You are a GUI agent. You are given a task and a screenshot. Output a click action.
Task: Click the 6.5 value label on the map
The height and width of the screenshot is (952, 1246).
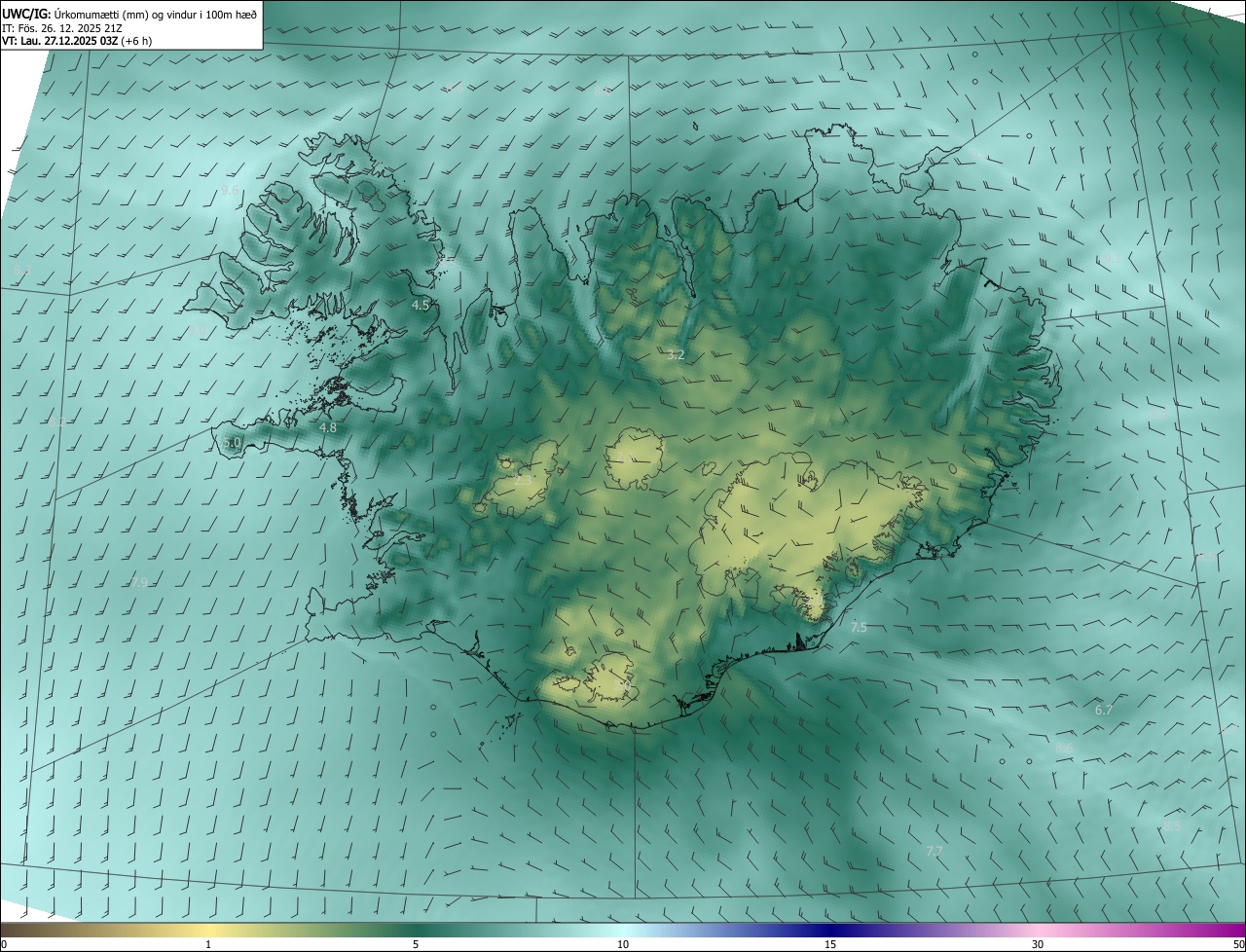point(446,261)
